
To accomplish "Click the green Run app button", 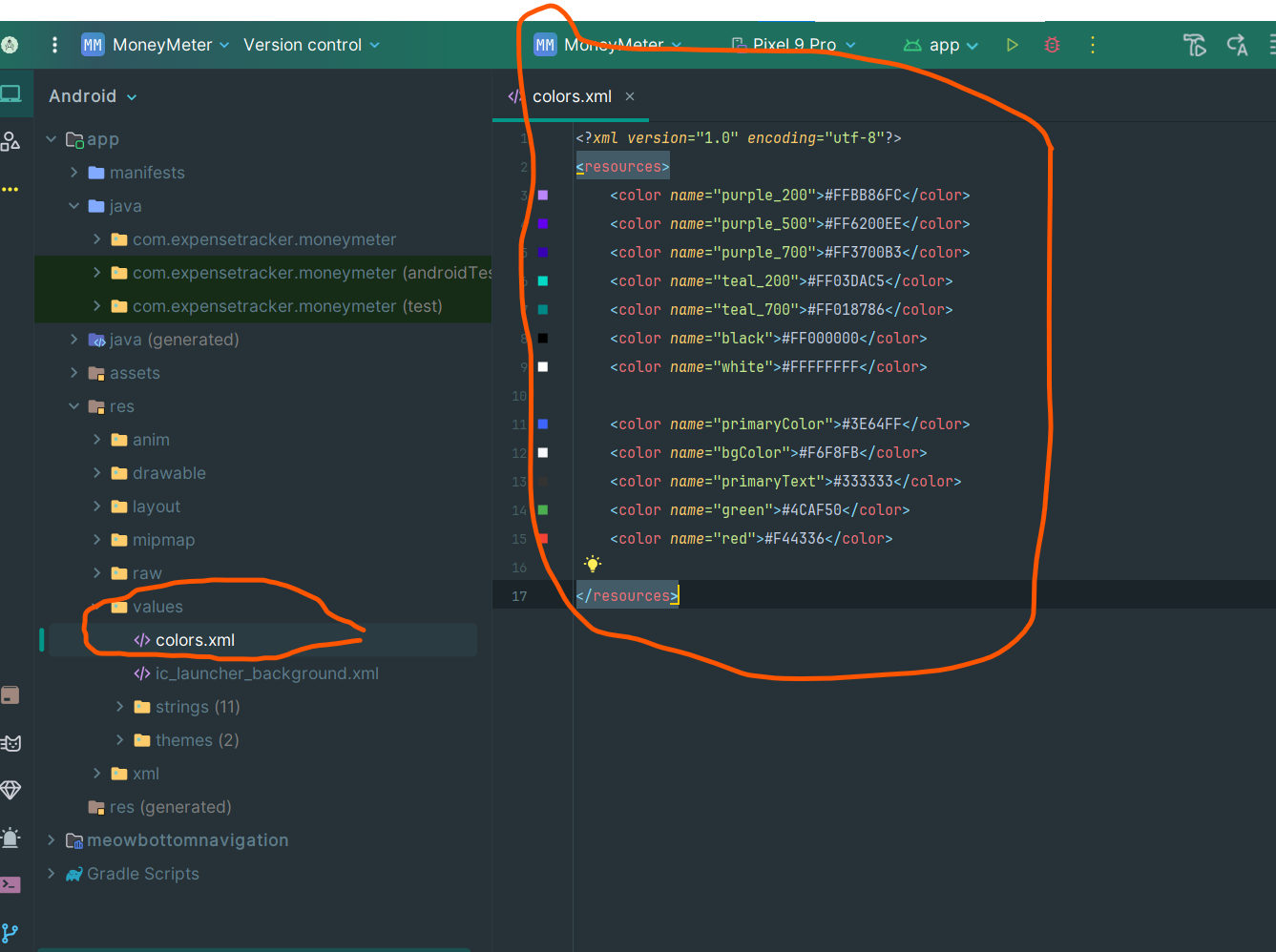I will (1012, 45).
